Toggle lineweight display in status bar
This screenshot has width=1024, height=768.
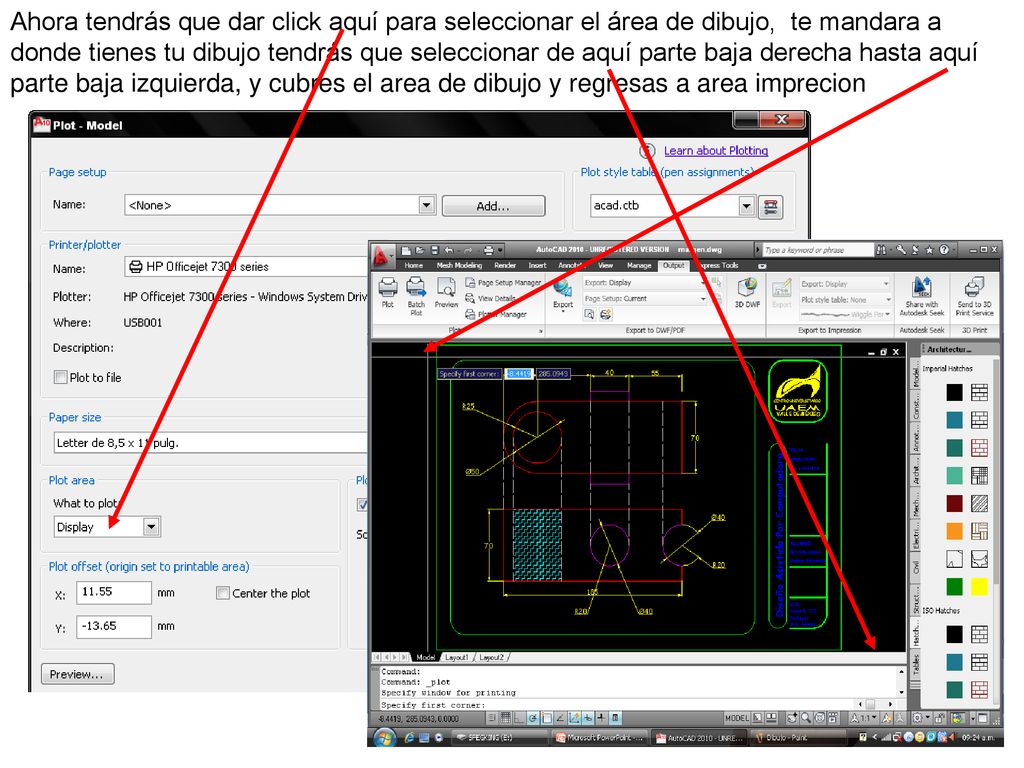[x=601, y=718]
